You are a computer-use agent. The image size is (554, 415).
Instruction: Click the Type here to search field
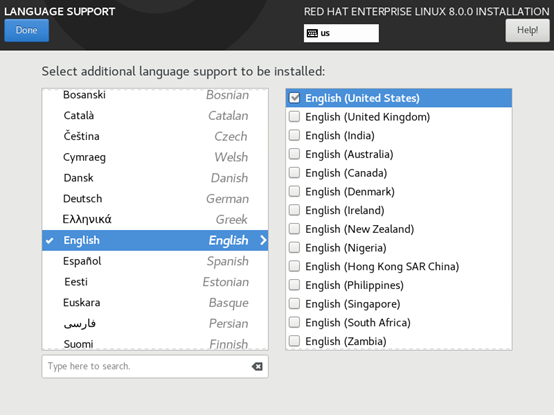pos(155,367)
